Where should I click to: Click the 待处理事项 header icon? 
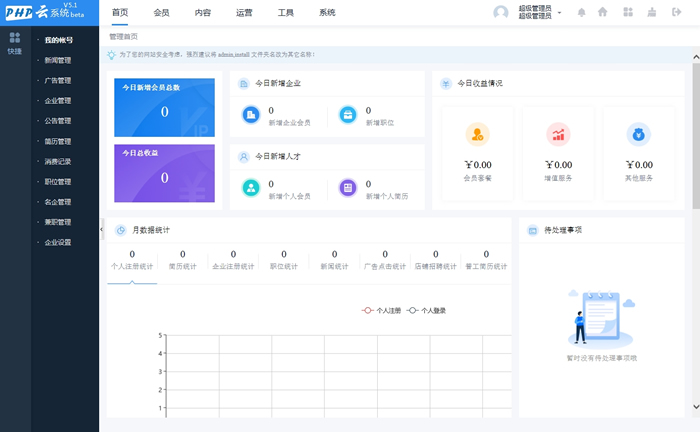(x=533, y=230)
